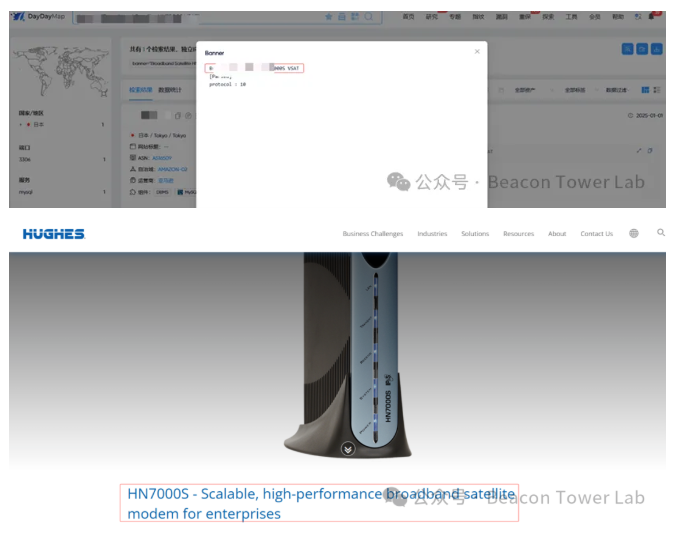
Task: Open Industries menu on Hughes
Action: (x=432, y=234)
